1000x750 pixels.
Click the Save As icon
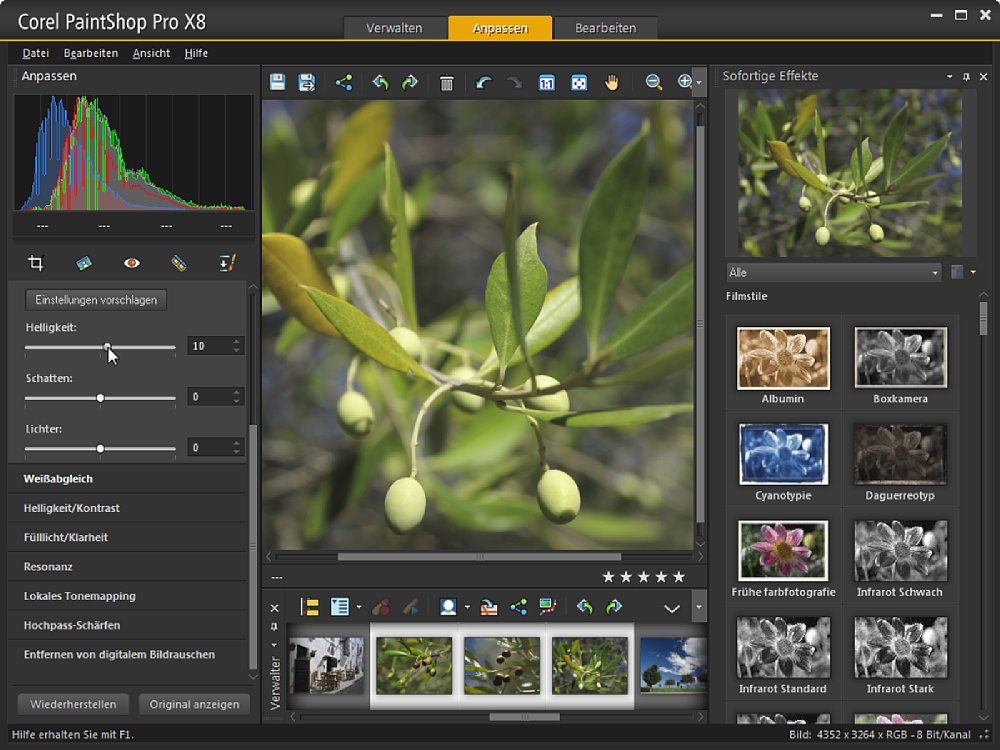307,82
